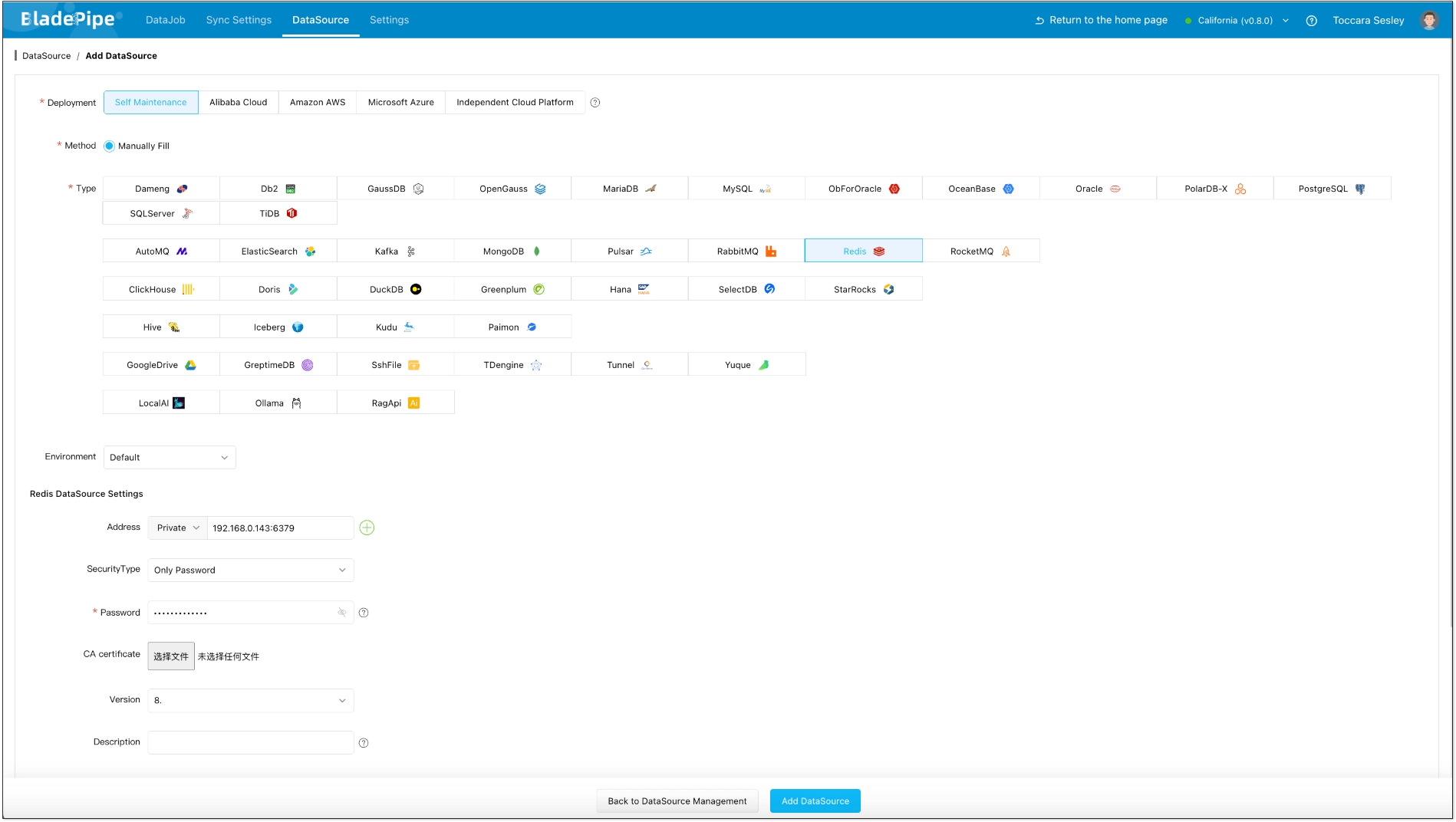The height and width of the screenshot is (822, 1456).
Task: Click the green plus icon beside the address
Action: 367,528
